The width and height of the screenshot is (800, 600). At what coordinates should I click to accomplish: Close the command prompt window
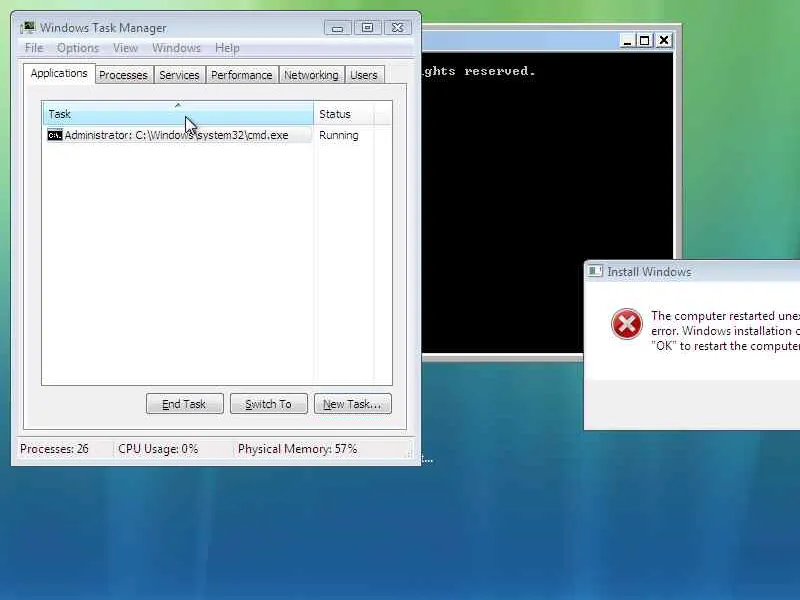coord(663,40)
